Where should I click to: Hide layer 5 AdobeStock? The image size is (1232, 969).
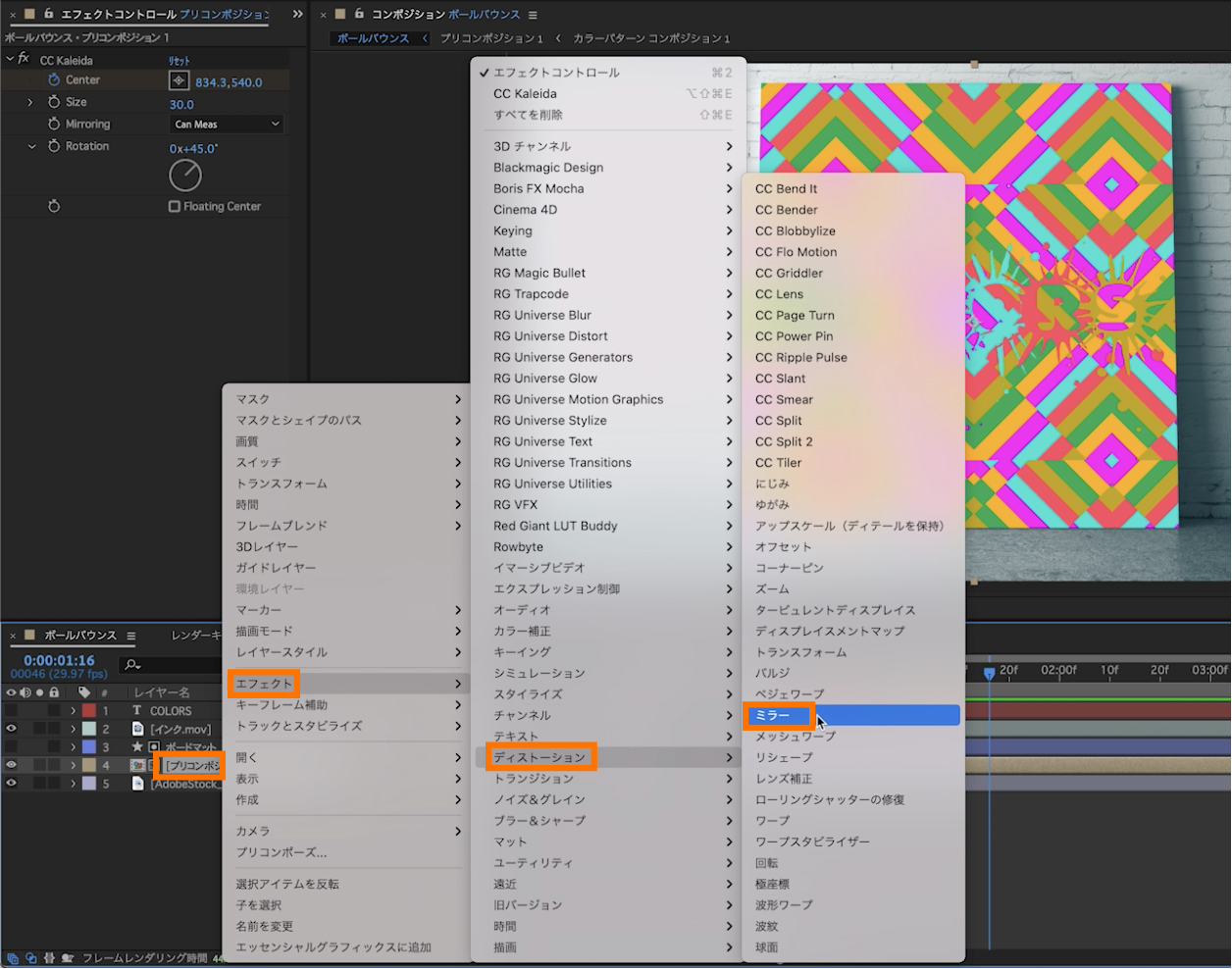click(x=11, y=784)
